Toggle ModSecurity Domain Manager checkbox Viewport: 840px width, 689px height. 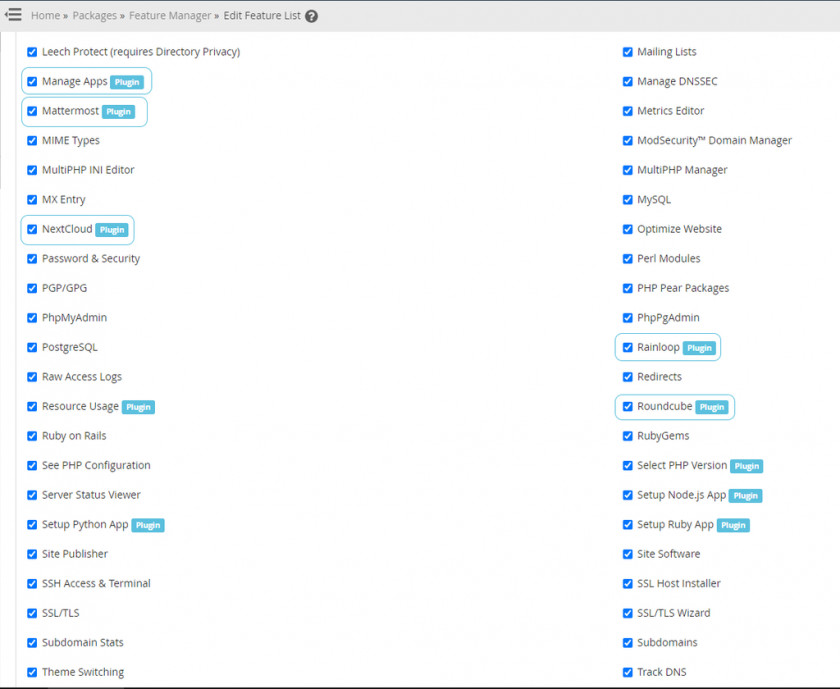628,140
